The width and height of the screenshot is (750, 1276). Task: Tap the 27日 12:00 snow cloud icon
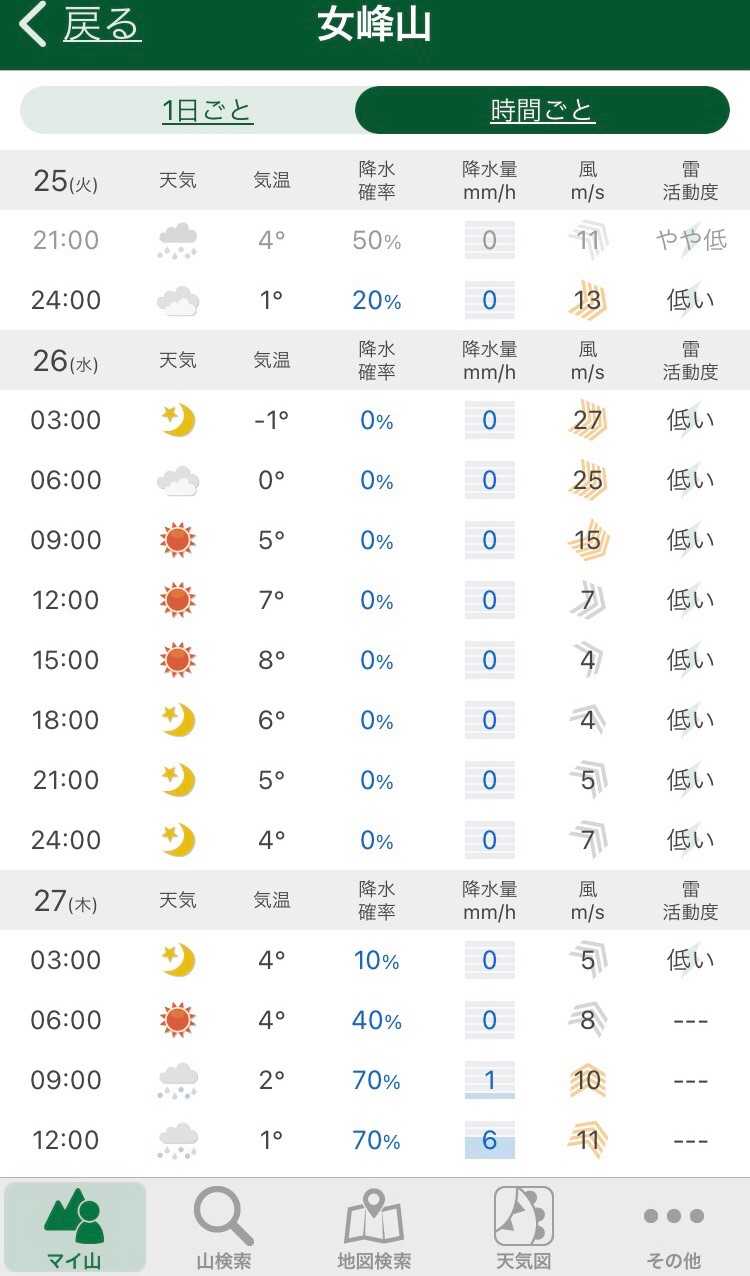pos(178,1140)
